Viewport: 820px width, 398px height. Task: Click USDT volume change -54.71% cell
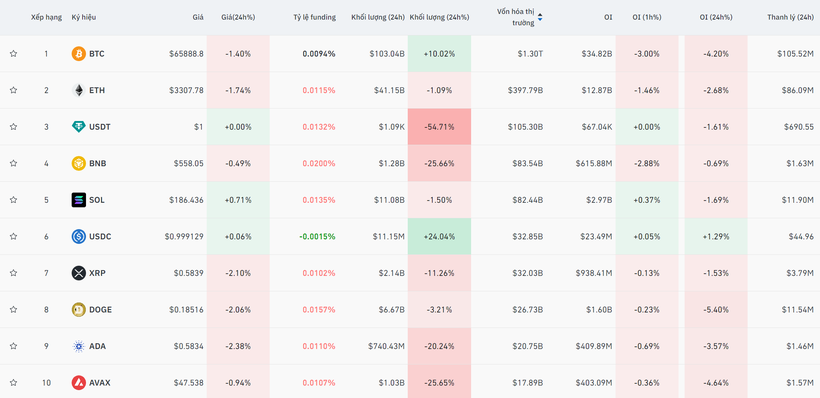pyautogui.click(x=439, y=127)
